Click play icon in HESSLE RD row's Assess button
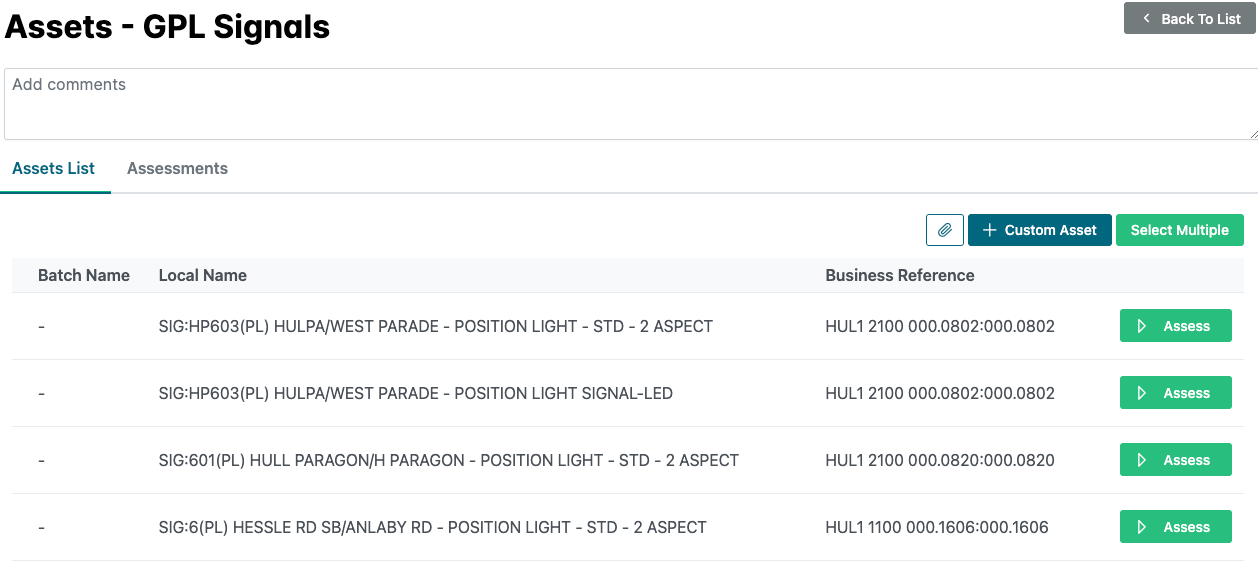Screen dimensions: 1258x563 1142,527
